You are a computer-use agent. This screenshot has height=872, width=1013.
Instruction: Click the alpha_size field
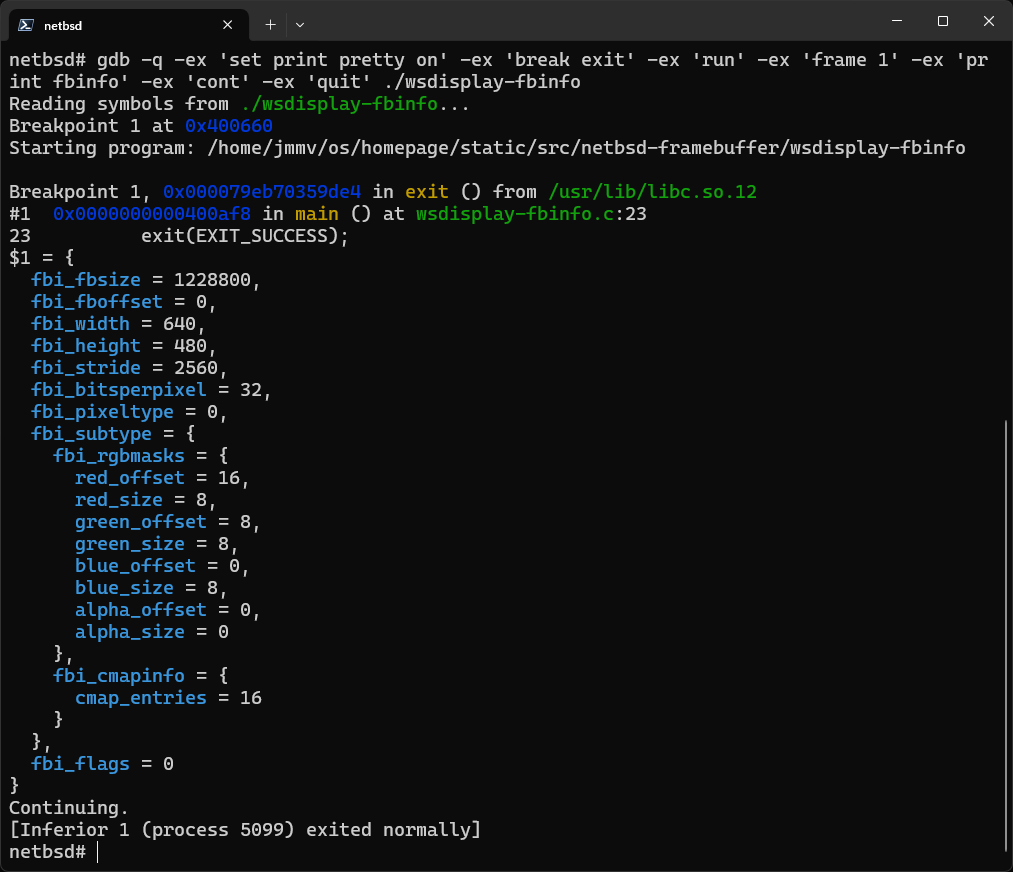click(130, 631)
